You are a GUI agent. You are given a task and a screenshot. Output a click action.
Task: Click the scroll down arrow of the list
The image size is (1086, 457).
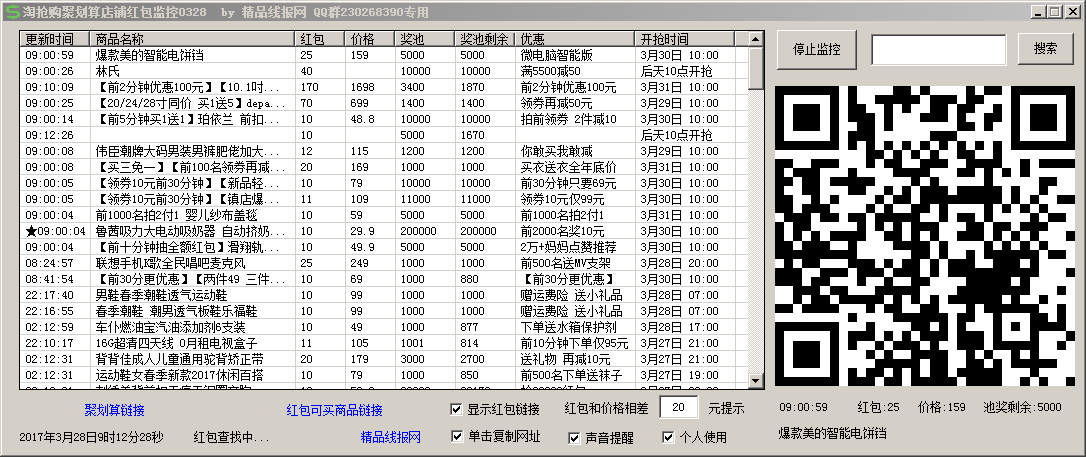pos(756,379)
